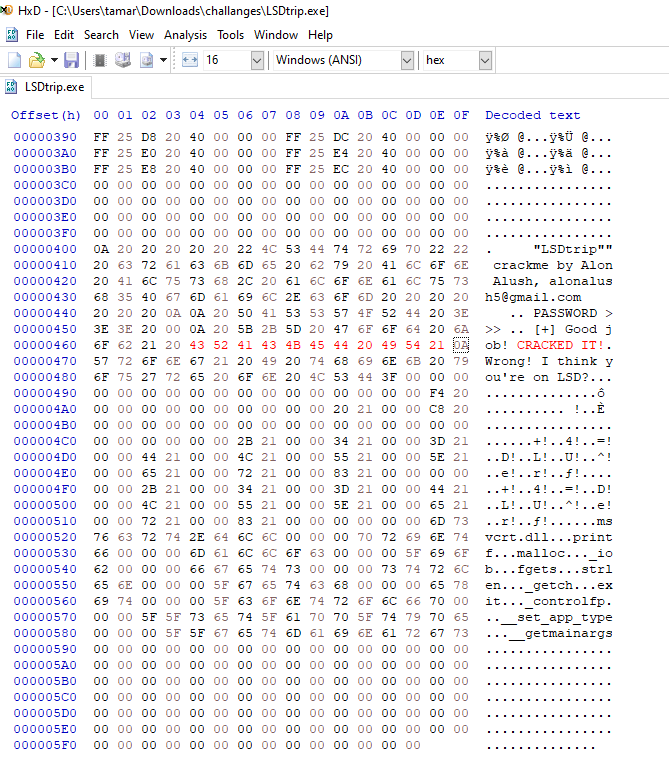The height and width of the screenshot is (779, 669).
Task: Click the boxed 0A byte in row 00000460
Action: [x=461, y=345]
